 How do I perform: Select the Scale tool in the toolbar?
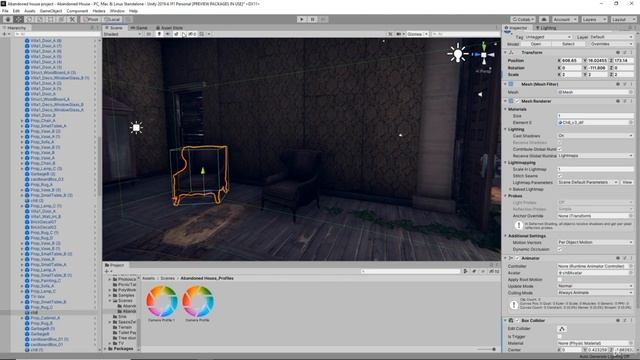(x=40, y=19)
